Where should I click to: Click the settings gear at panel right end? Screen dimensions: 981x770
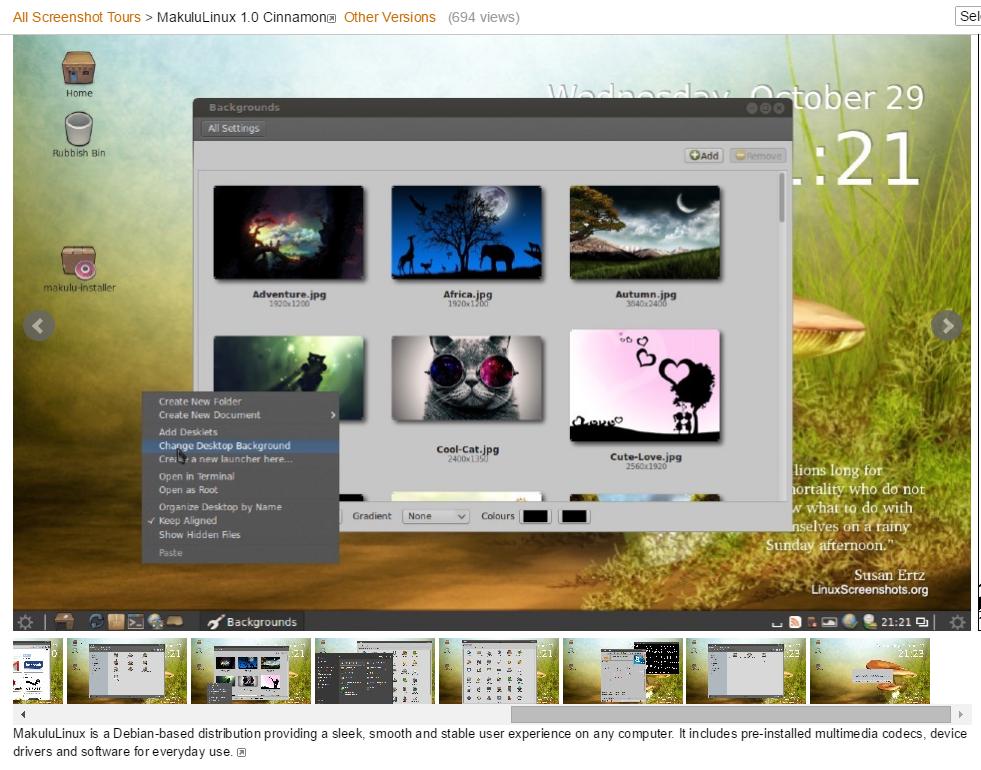coord(957,622)
